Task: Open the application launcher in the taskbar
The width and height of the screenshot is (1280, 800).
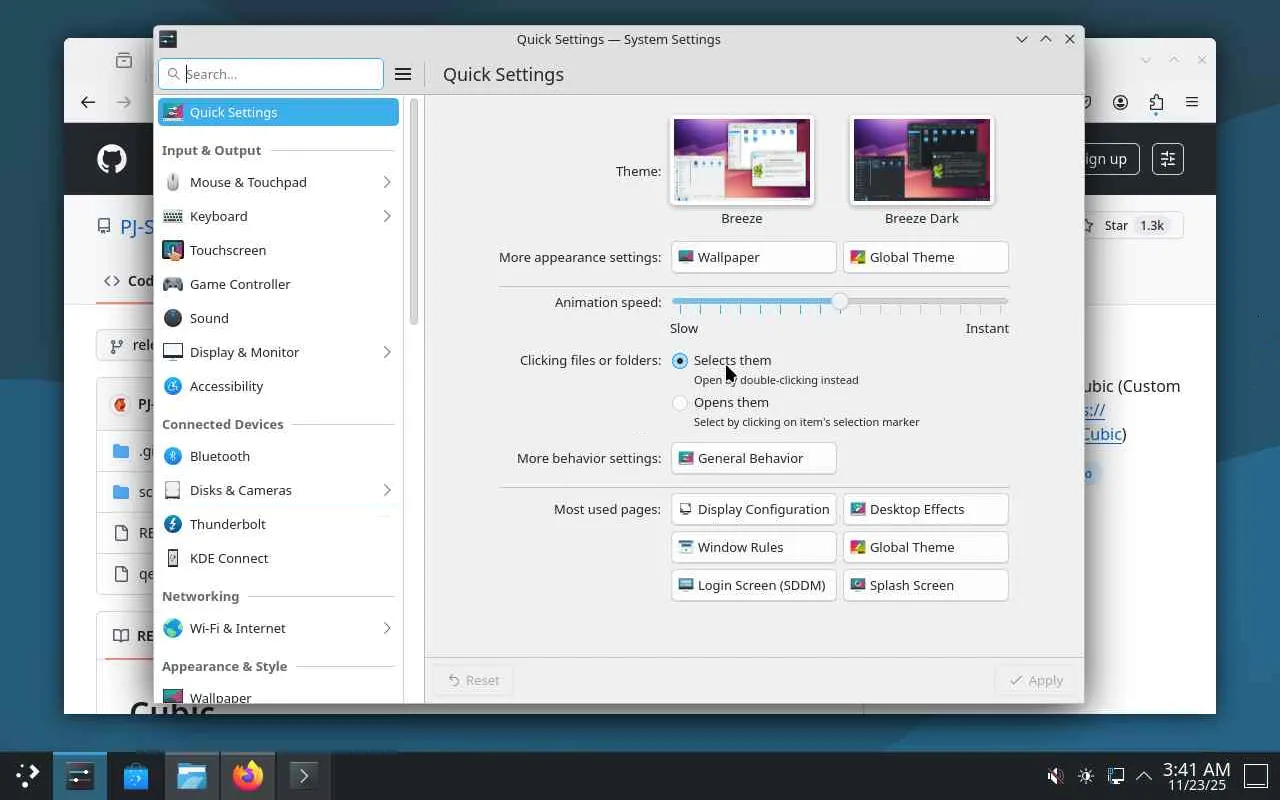Action: [x=27, y=775]
